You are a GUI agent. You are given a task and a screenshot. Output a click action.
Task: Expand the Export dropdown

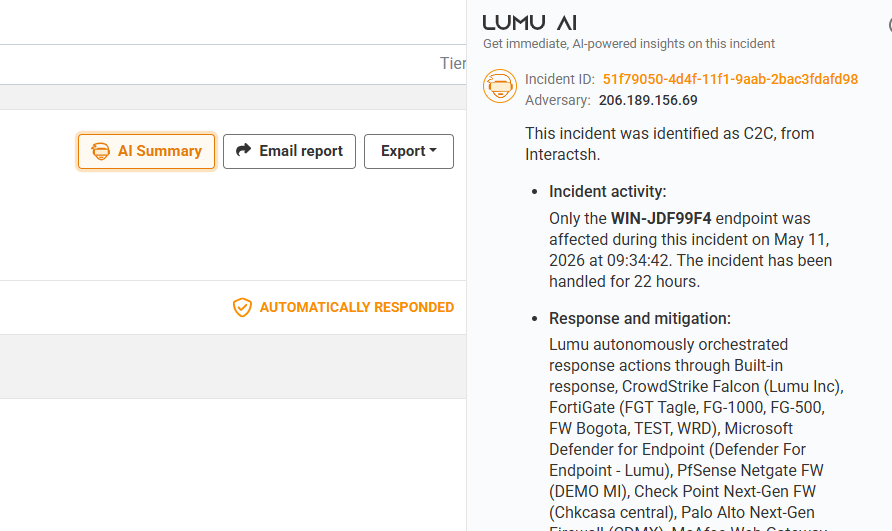(x=408, y=151)
